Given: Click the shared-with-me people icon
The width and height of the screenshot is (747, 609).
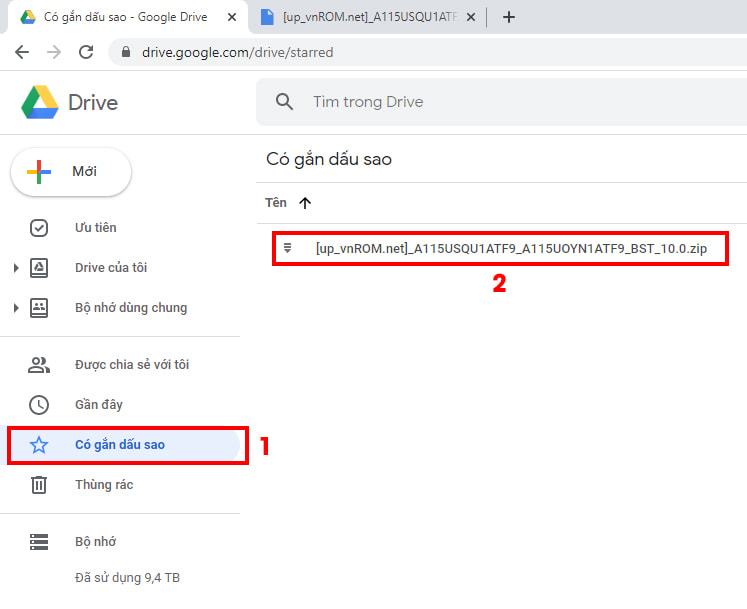Looking at the screenshot, I should (39, 365).
